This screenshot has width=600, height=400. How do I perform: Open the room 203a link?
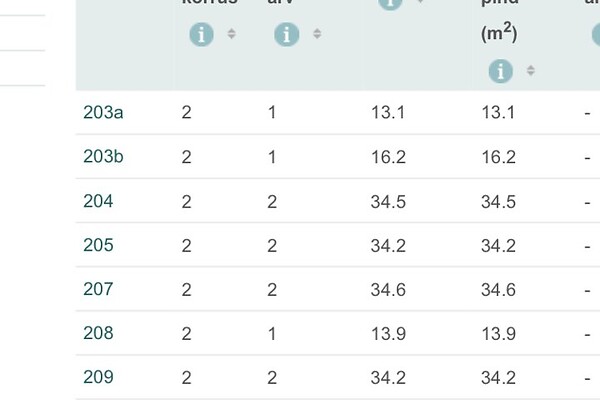pos(103,112)
